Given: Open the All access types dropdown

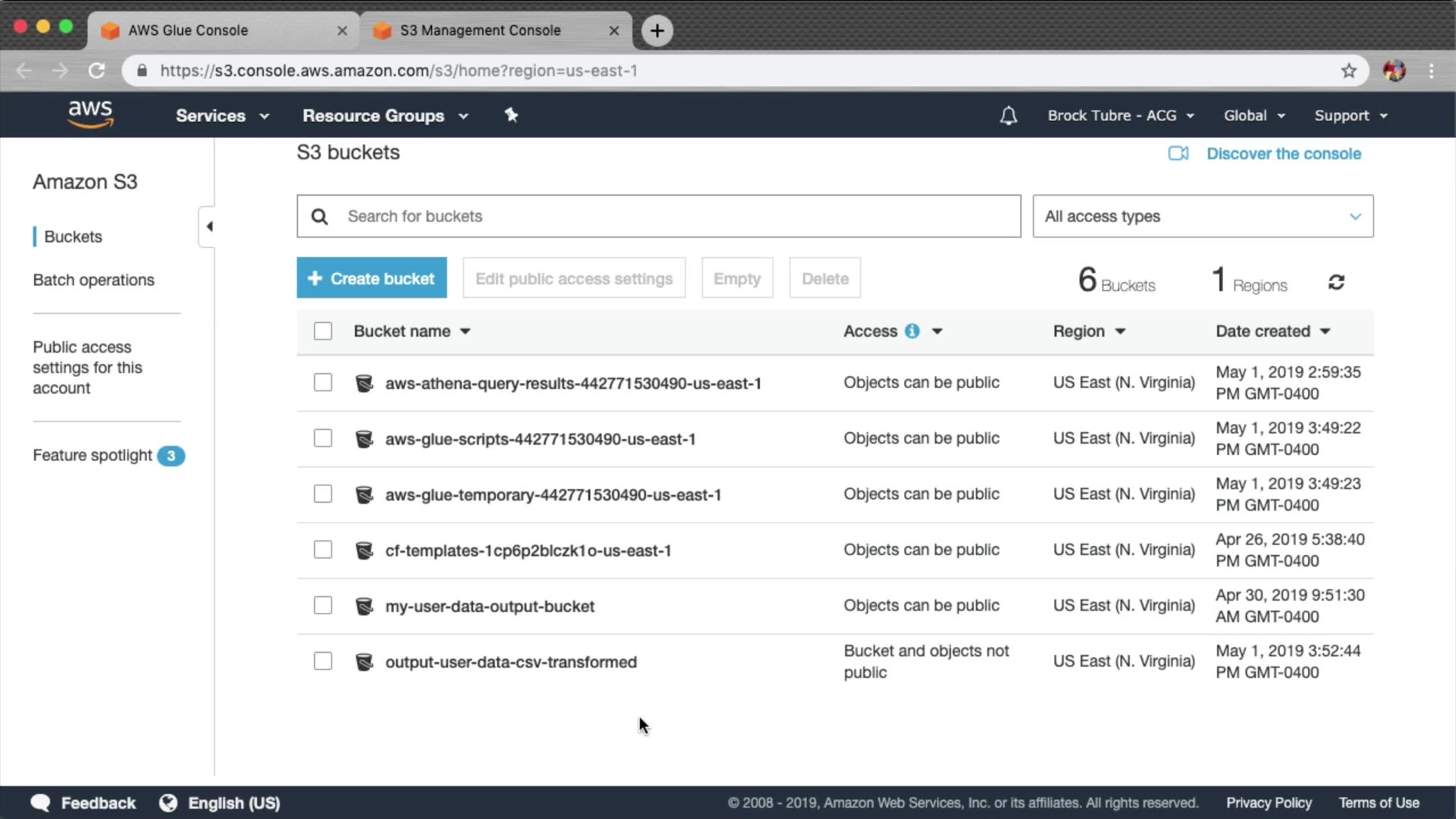Looking at the screenshot, I should [1202, 216].
